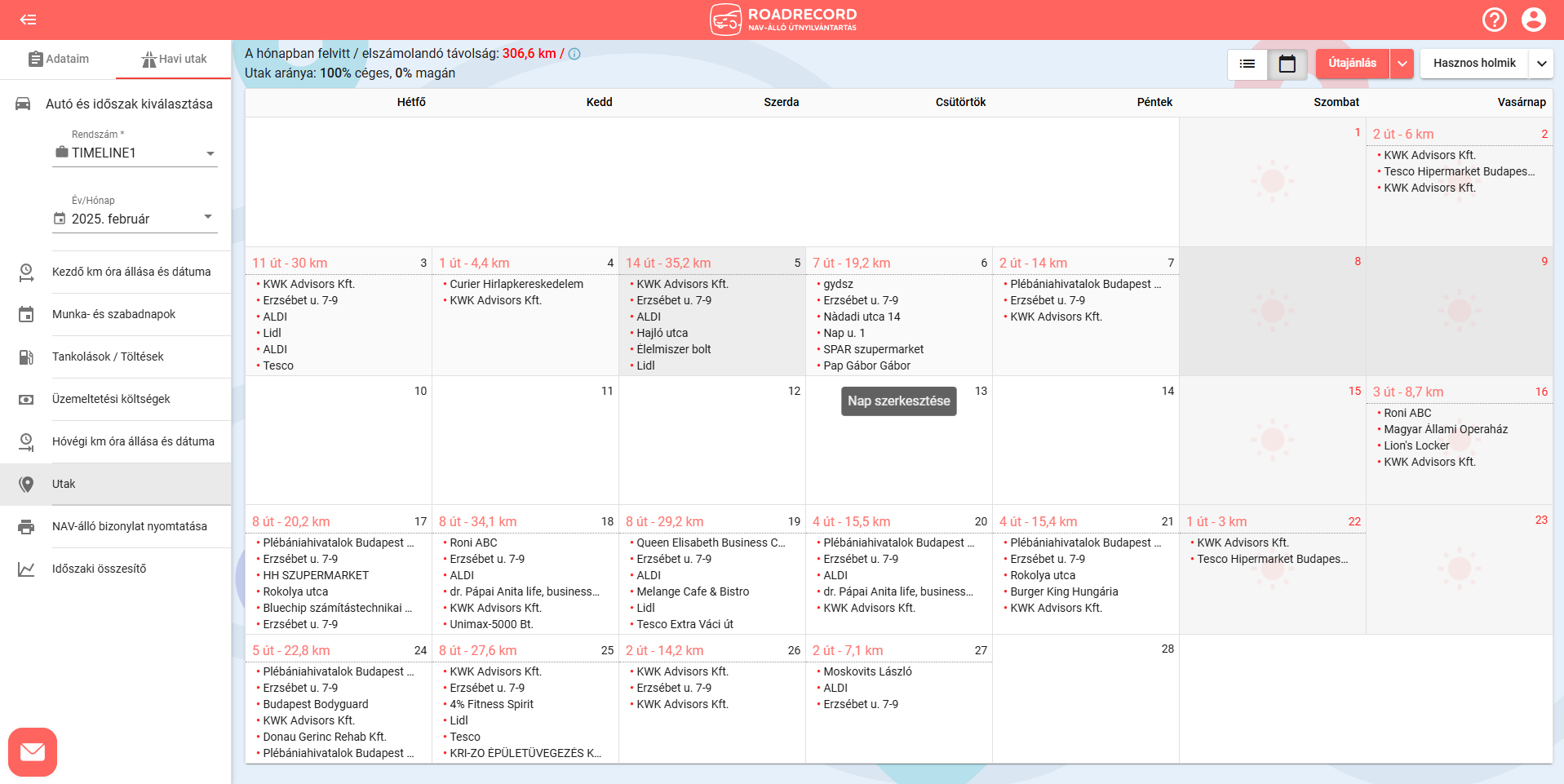Screen dimensions: 1564x784
Task: Select day 28 cell
Action: coord(1086,699)
